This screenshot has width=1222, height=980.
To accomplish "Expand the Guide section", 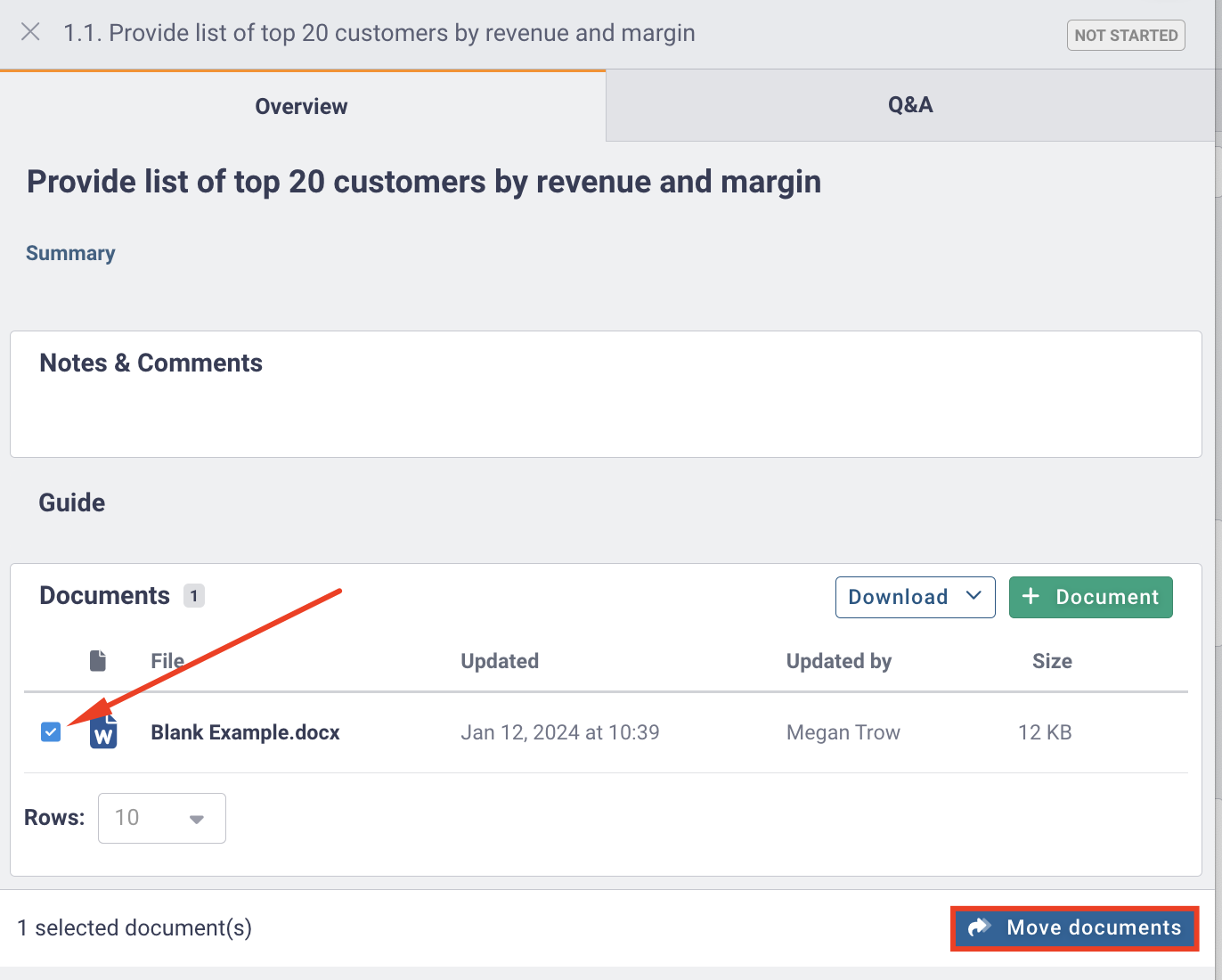I will 72,502.
